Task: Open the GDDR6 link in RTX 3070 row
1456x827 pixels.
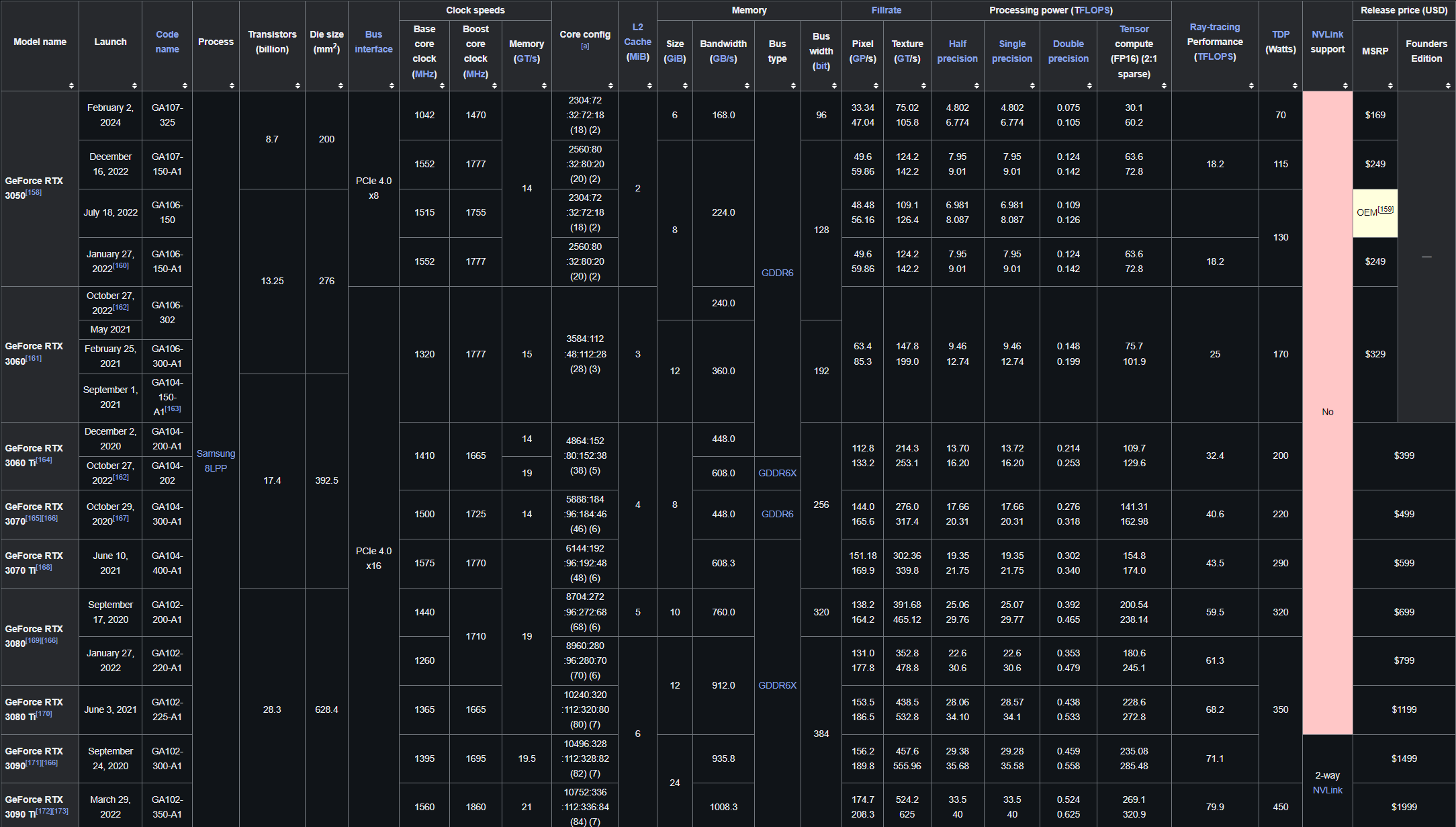Action: click(777, 514)
